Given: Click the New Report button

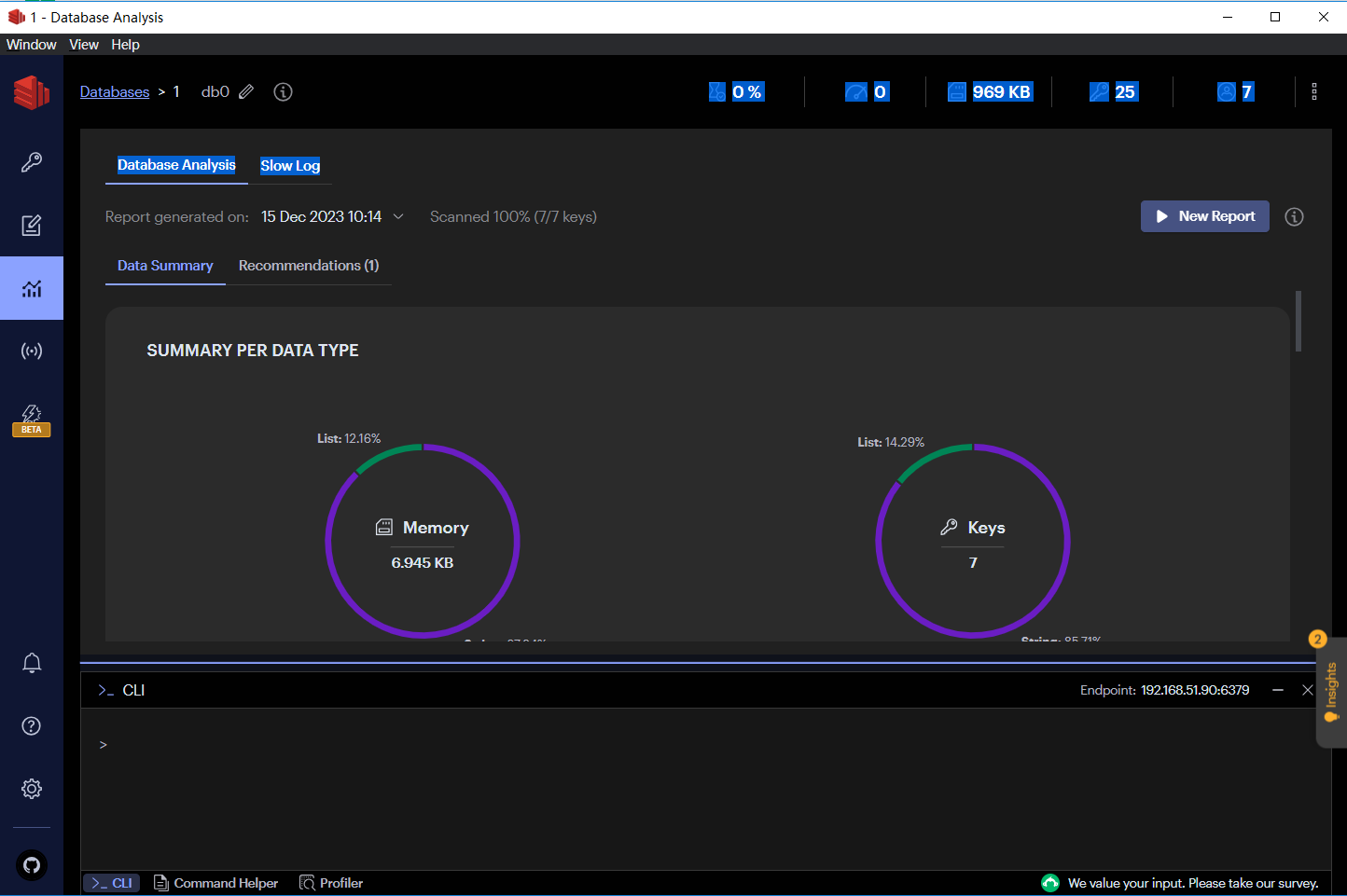Looking at the screenshot, I should pos(1205,216).
